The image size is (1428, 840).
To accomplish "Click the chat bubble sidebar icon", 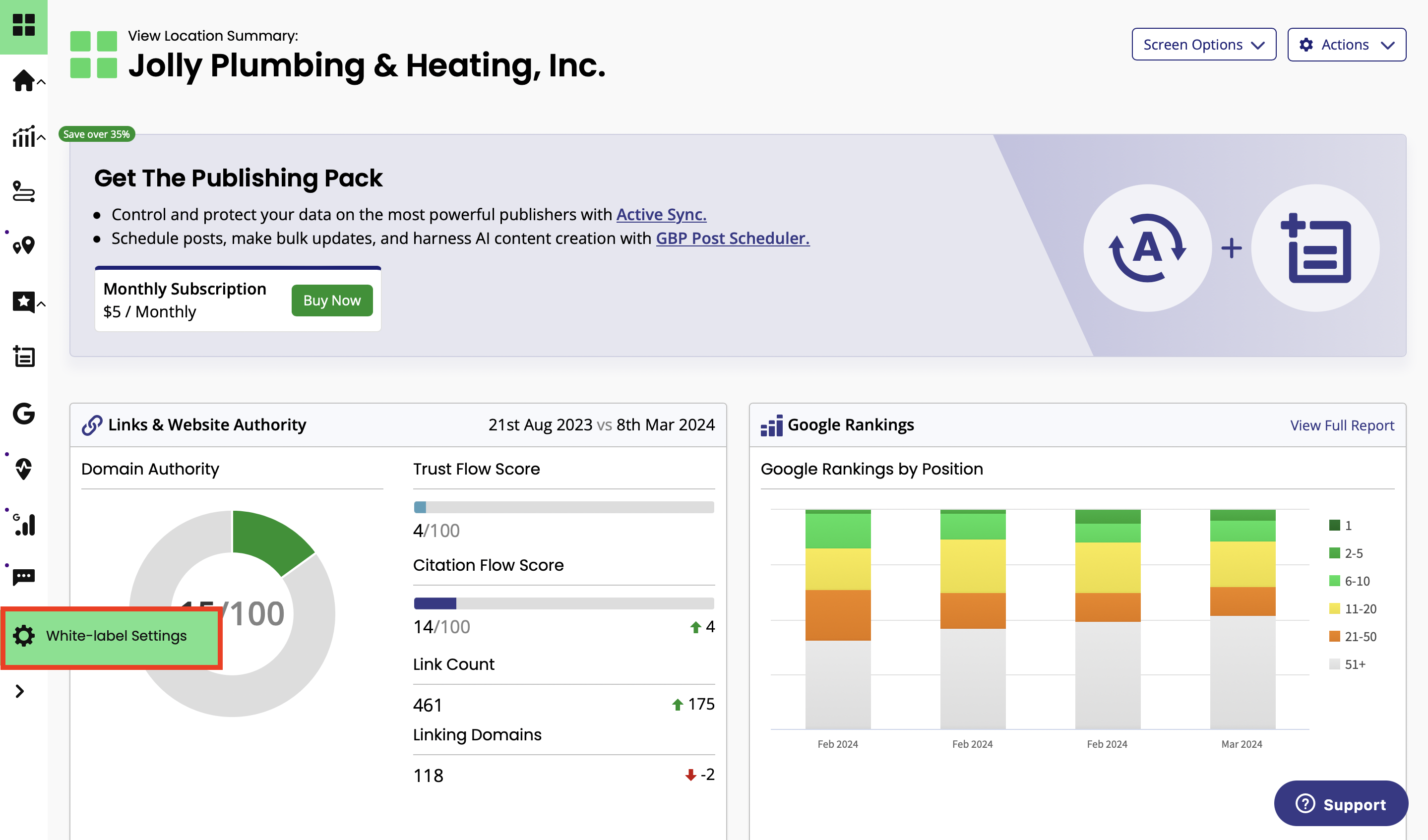I will [23, 577].
